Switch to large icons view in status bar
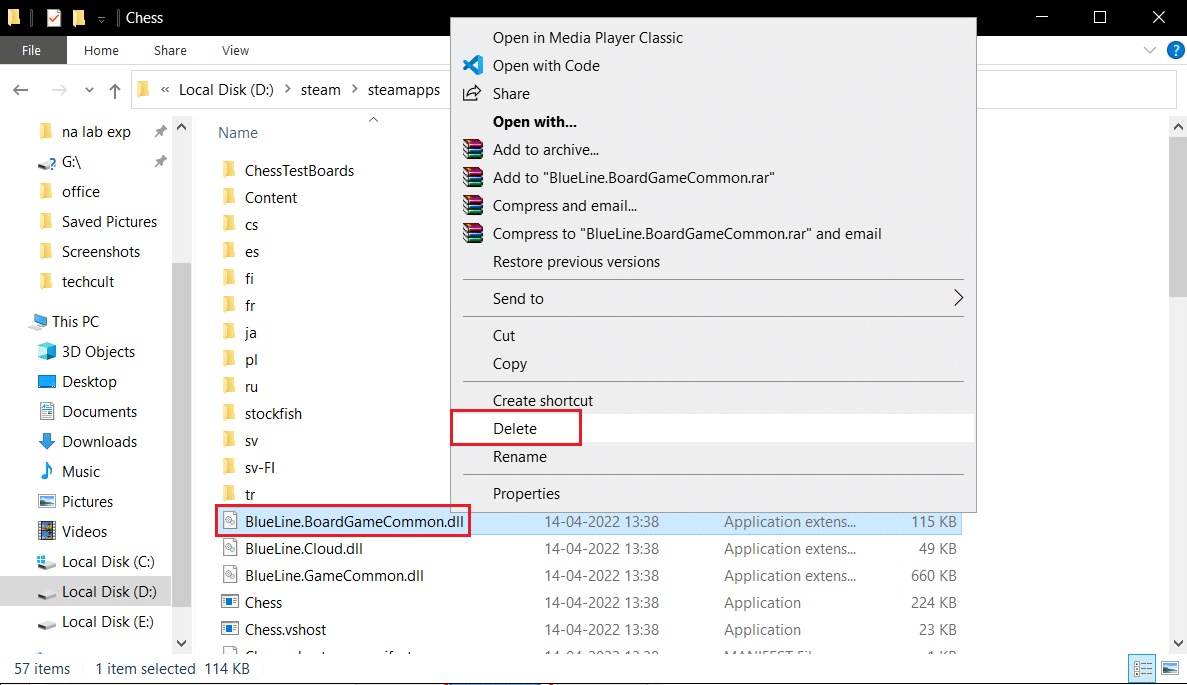Screen dimensions: 1187x685 click(x=1170, y=668)
